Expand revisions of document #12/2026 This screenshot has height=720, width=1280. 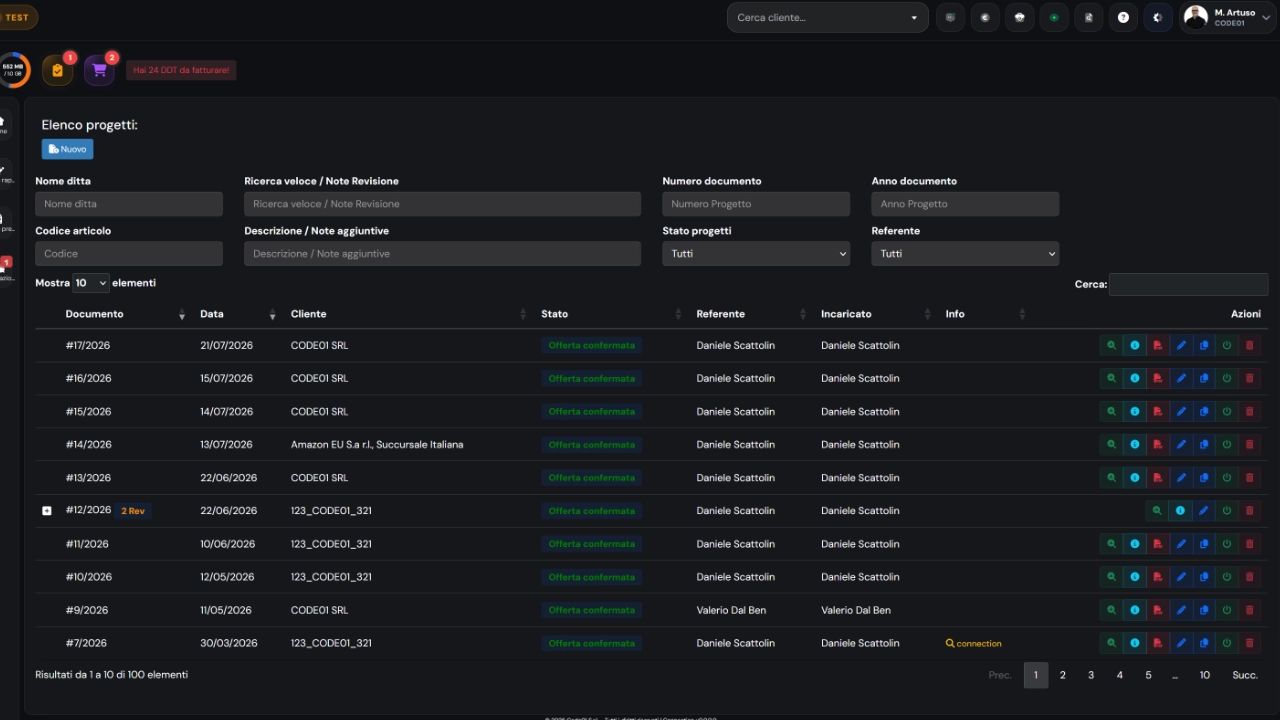click(46, 511)
